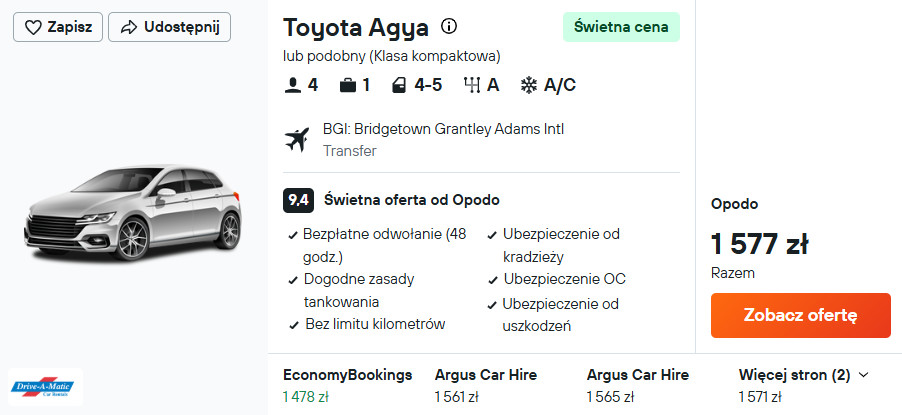Click the Toyota Agya car title
Viewport: 902px width, 415px height.
pyautogui.click(x=356, y=27)
